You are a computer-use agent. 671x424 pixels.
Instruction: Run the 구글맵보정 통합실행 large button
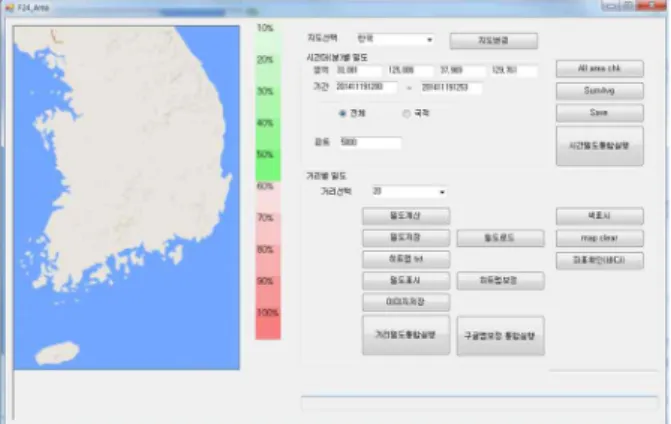click(x=500, y=336)
